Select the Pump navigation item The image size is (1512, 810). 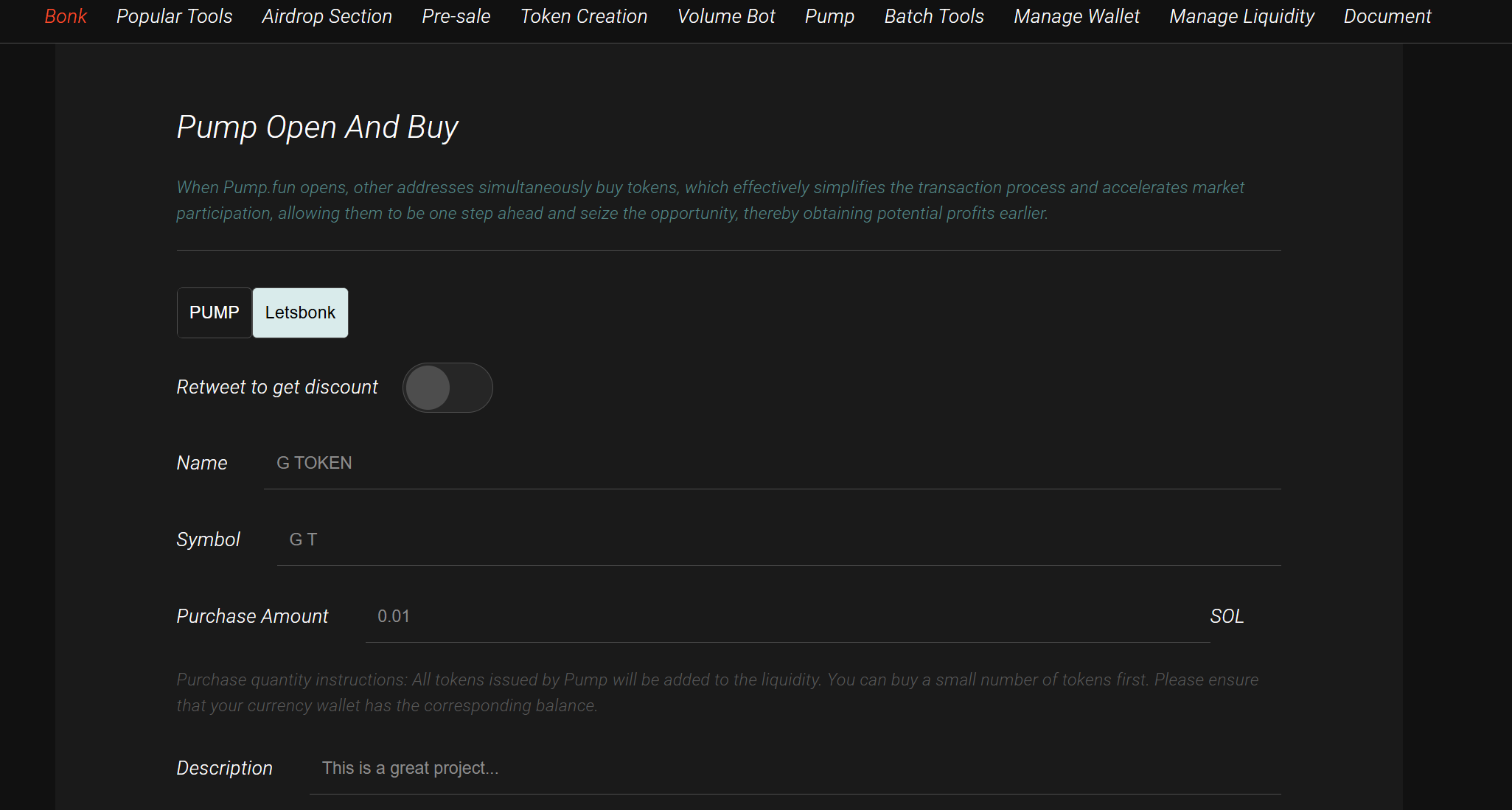[x=829, y=16]
